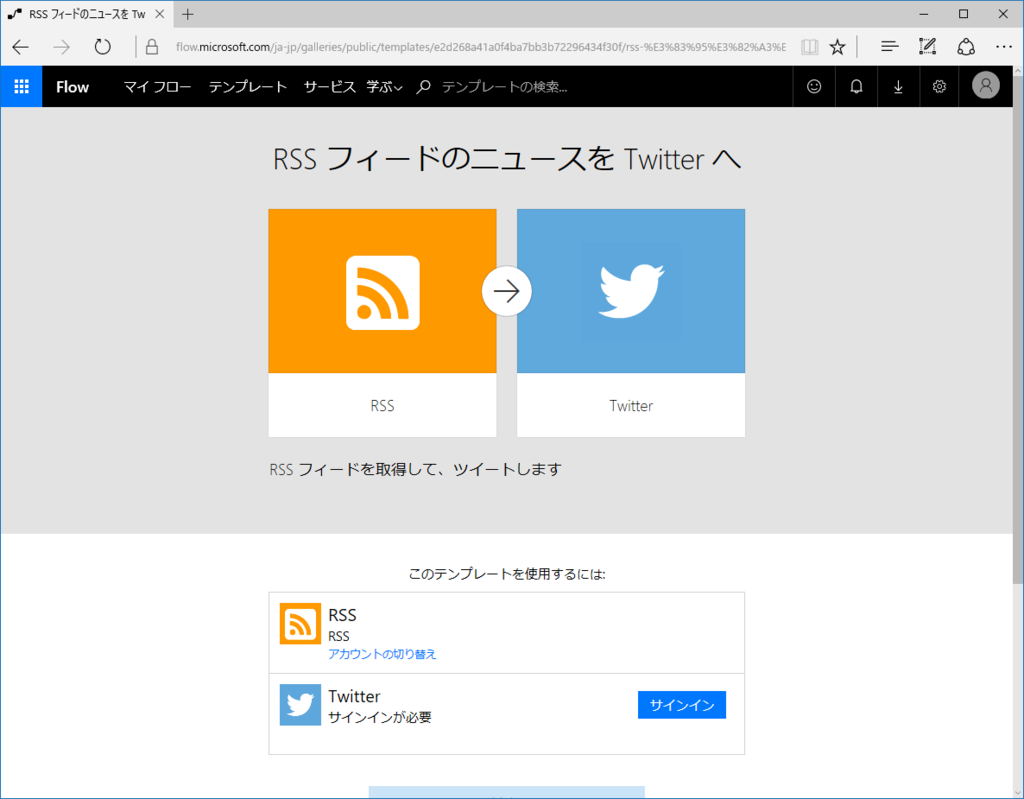Screen dimensions: 1024x799
Task: Switch to the テンプレート section
Action: [x=248, y=87]
